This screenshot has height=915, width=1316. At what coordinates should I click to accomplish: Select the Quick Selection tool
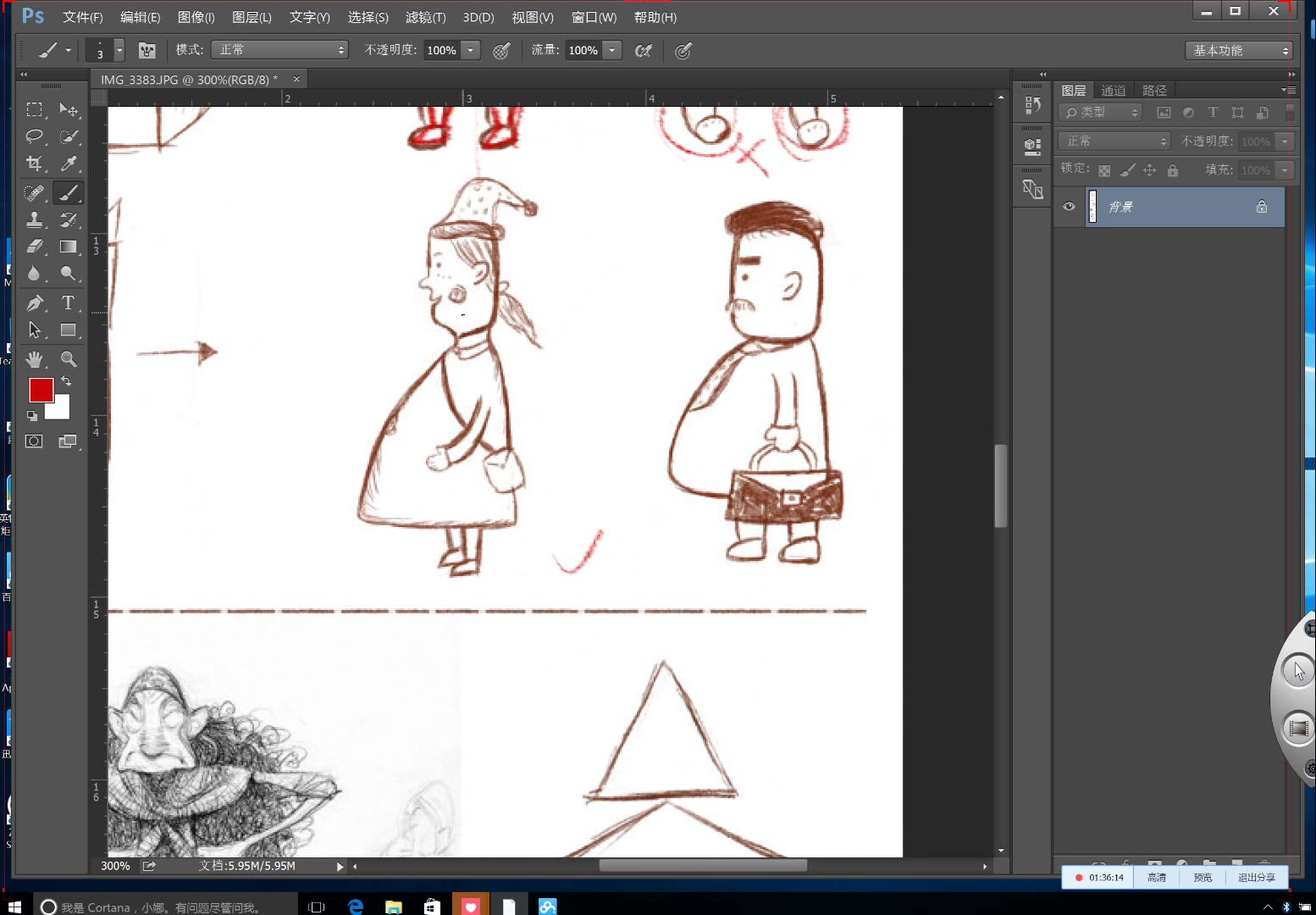pyautogui.click(x=69, y=136)
